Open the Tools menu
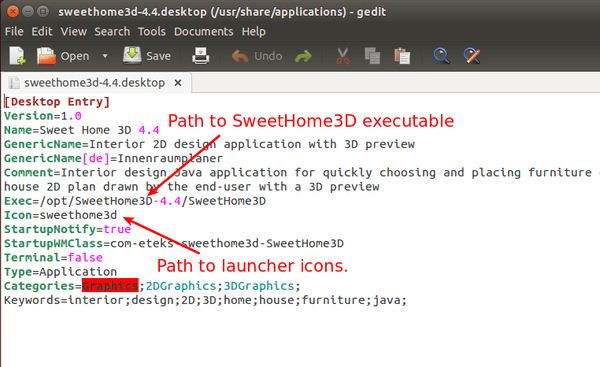 (152, 31)
